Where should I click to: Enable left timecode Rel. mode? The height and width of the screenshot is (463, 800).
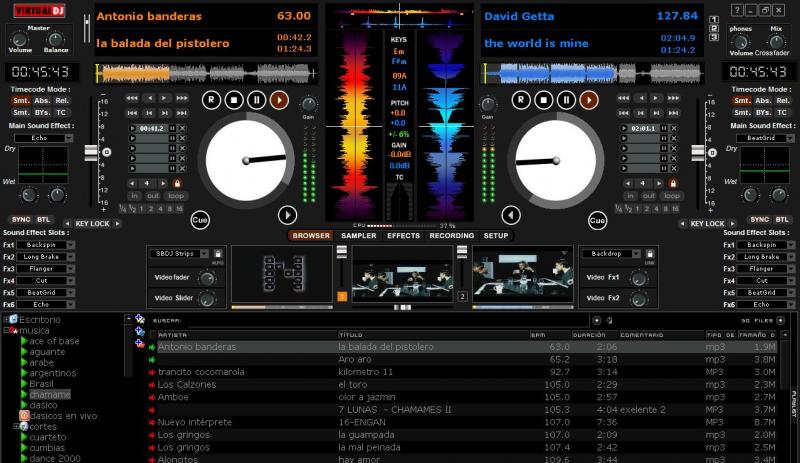62,101
